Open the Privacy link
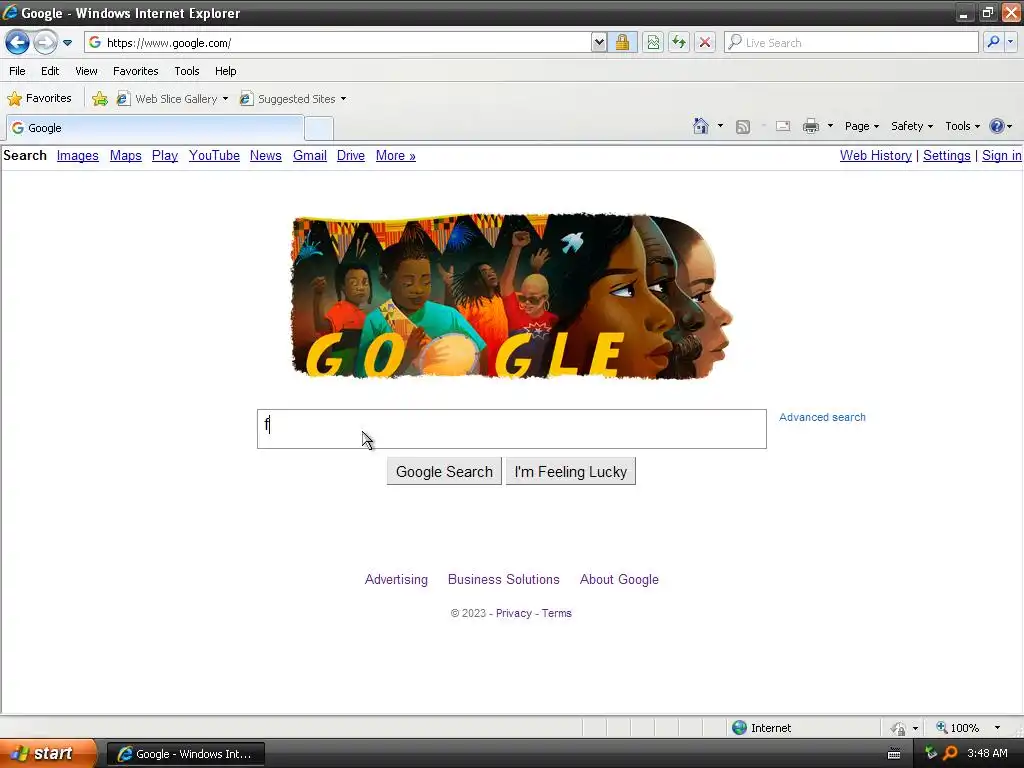This screenshot has width=1024, height=768. pyautogui.click(x=513, y=613)
